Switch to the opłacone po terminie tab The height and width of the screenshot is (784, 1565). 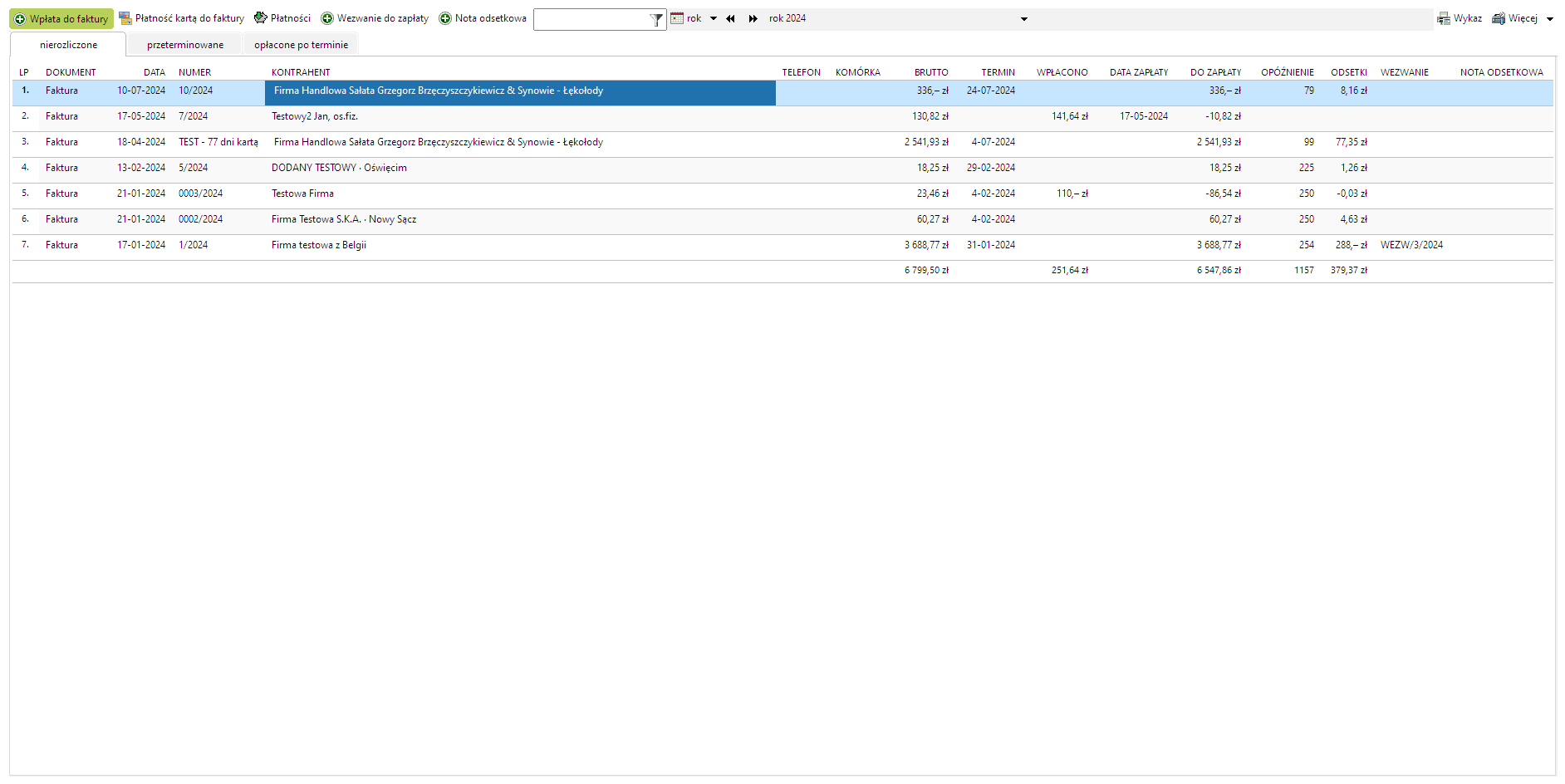(301, 45)
